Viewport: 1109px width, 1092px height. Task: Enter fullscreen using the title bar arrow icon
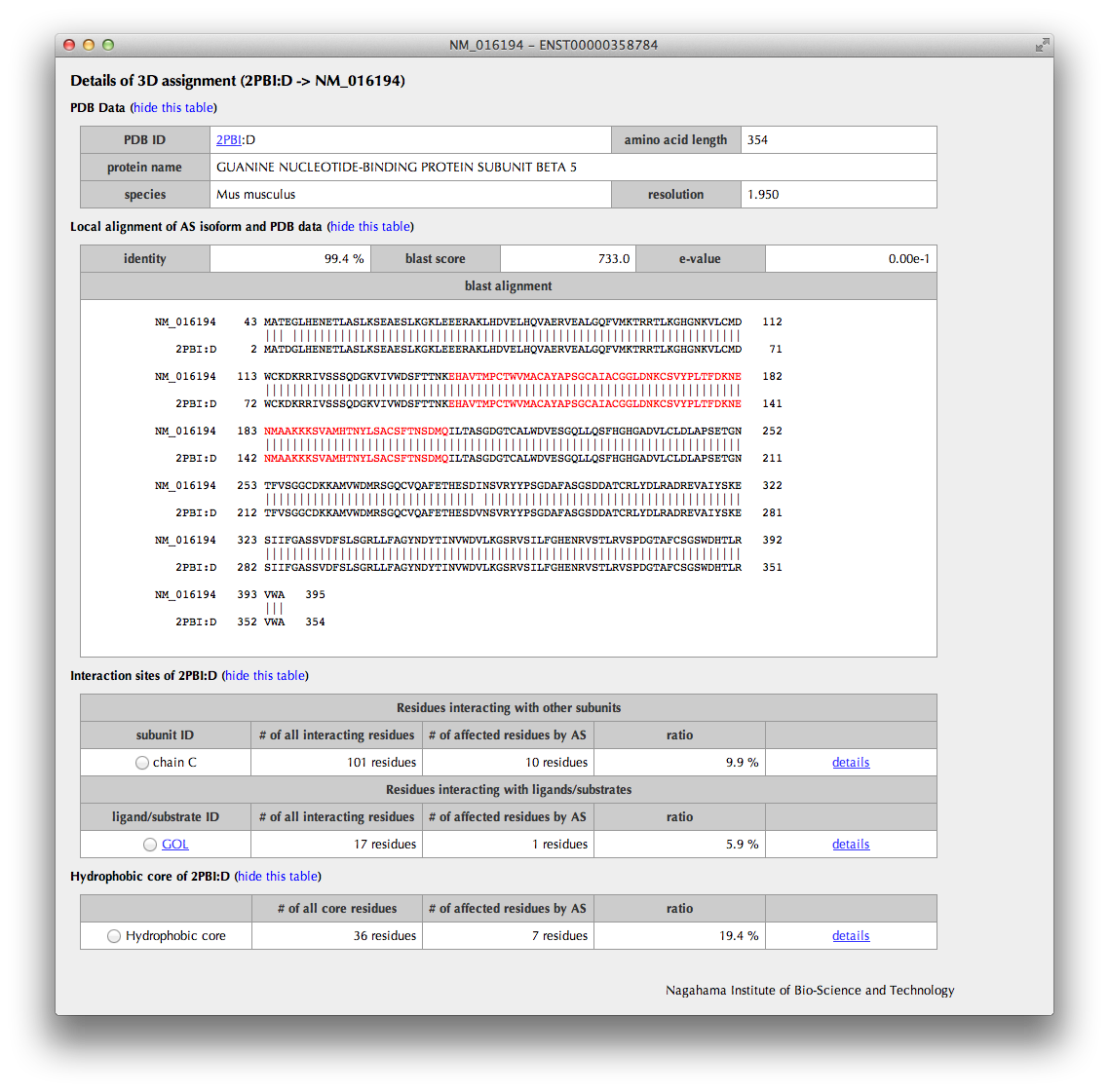click(1042, 45)
